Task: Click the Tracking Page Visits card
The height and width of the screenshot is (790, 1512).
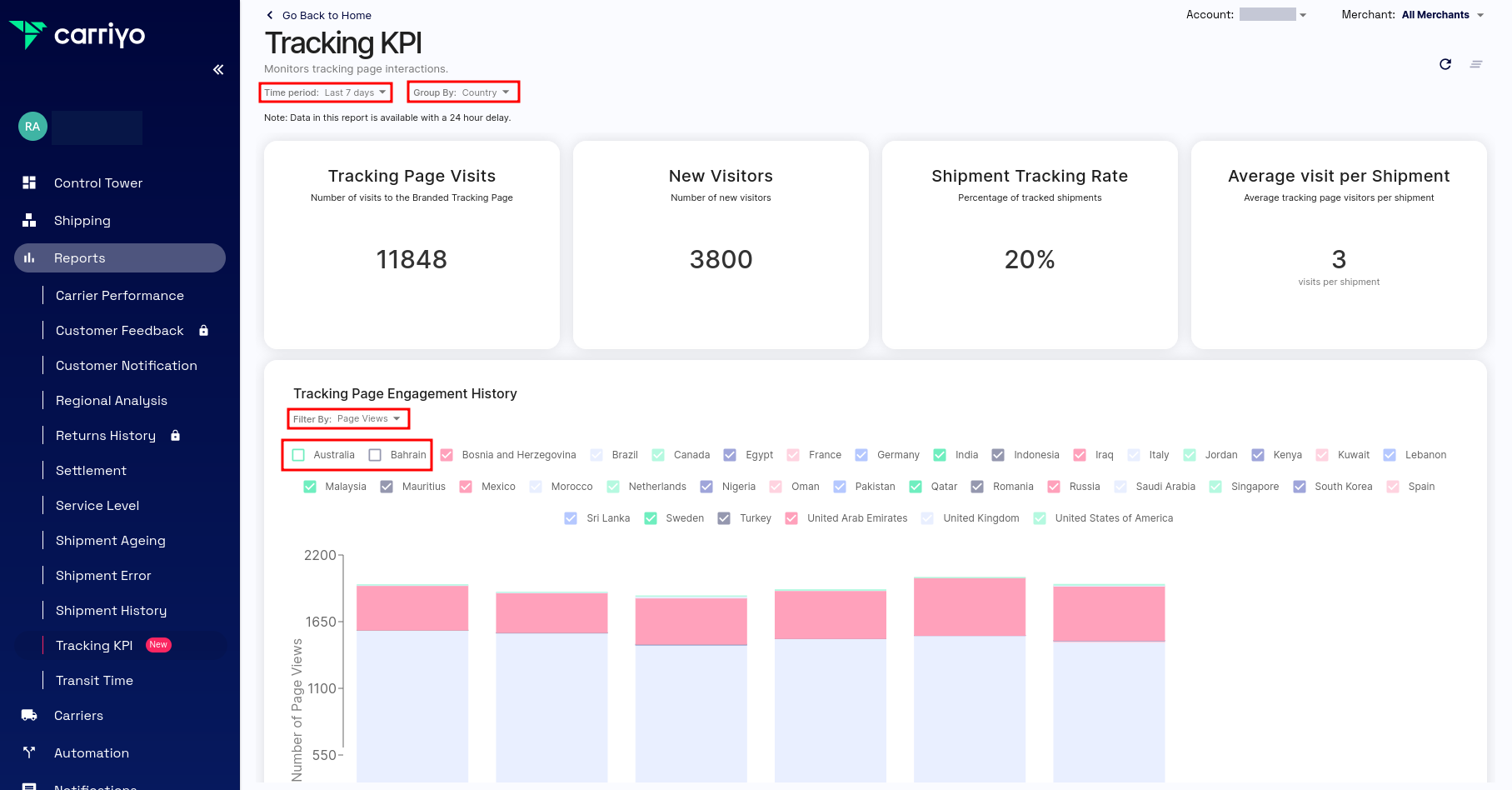Action: click(412, 245)
